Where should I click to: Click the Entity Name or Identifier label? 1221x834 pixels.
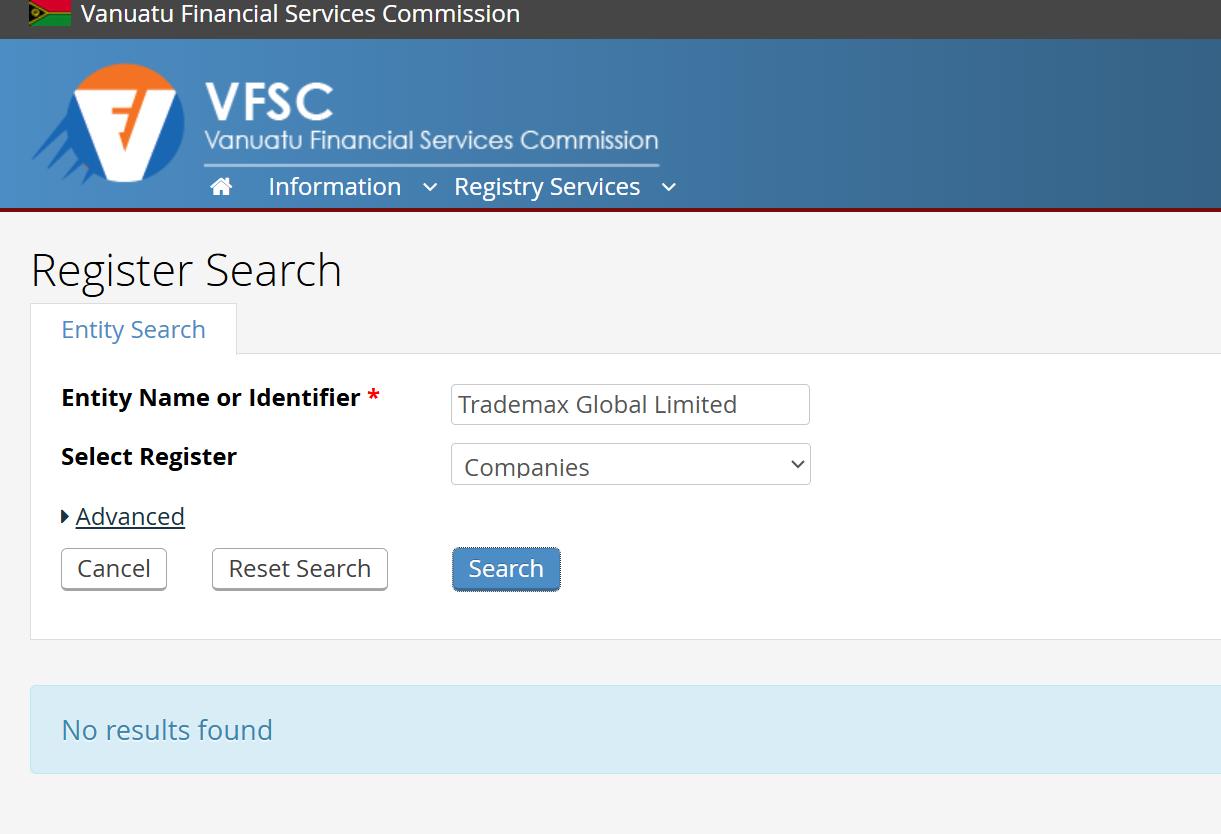(210, 397)
